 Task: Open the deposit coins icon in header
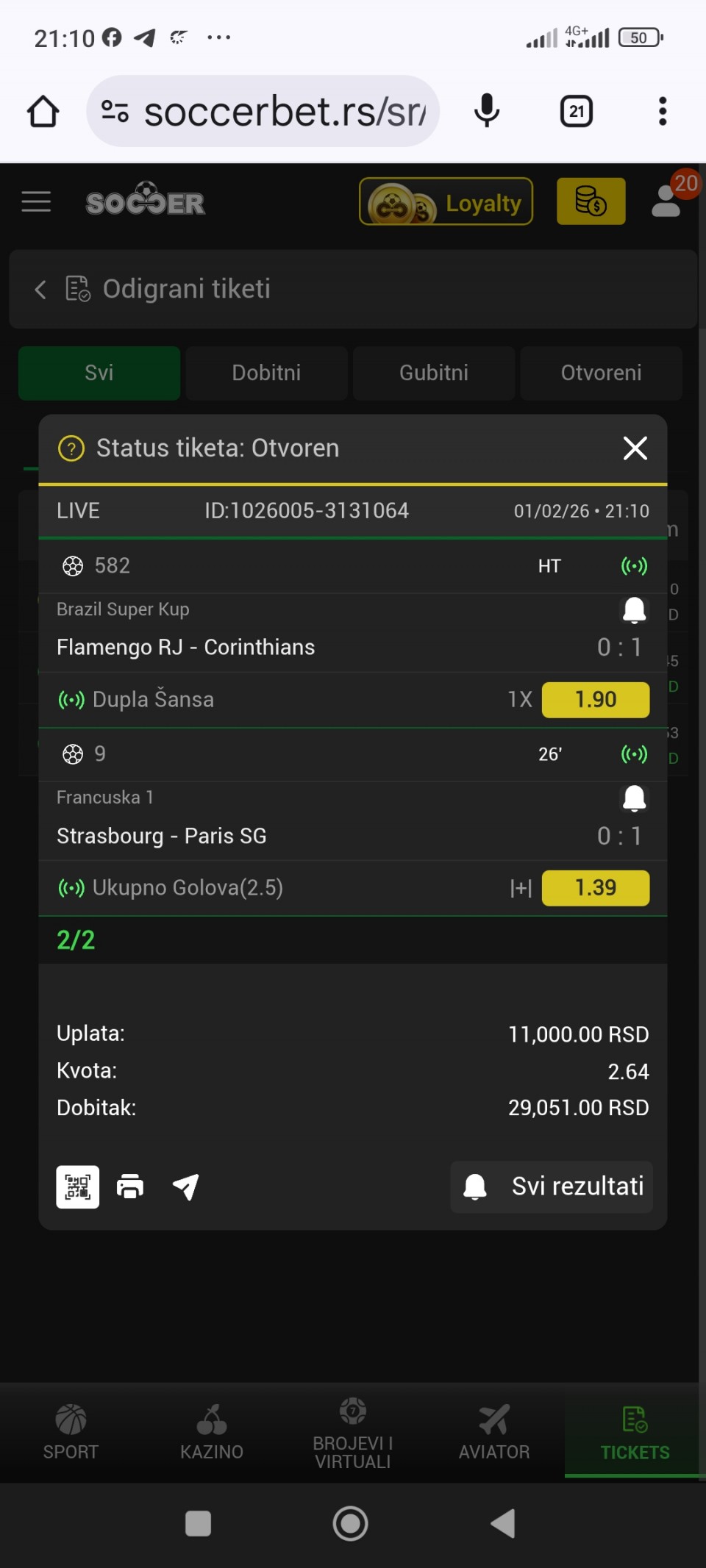[x=591, y=201]
